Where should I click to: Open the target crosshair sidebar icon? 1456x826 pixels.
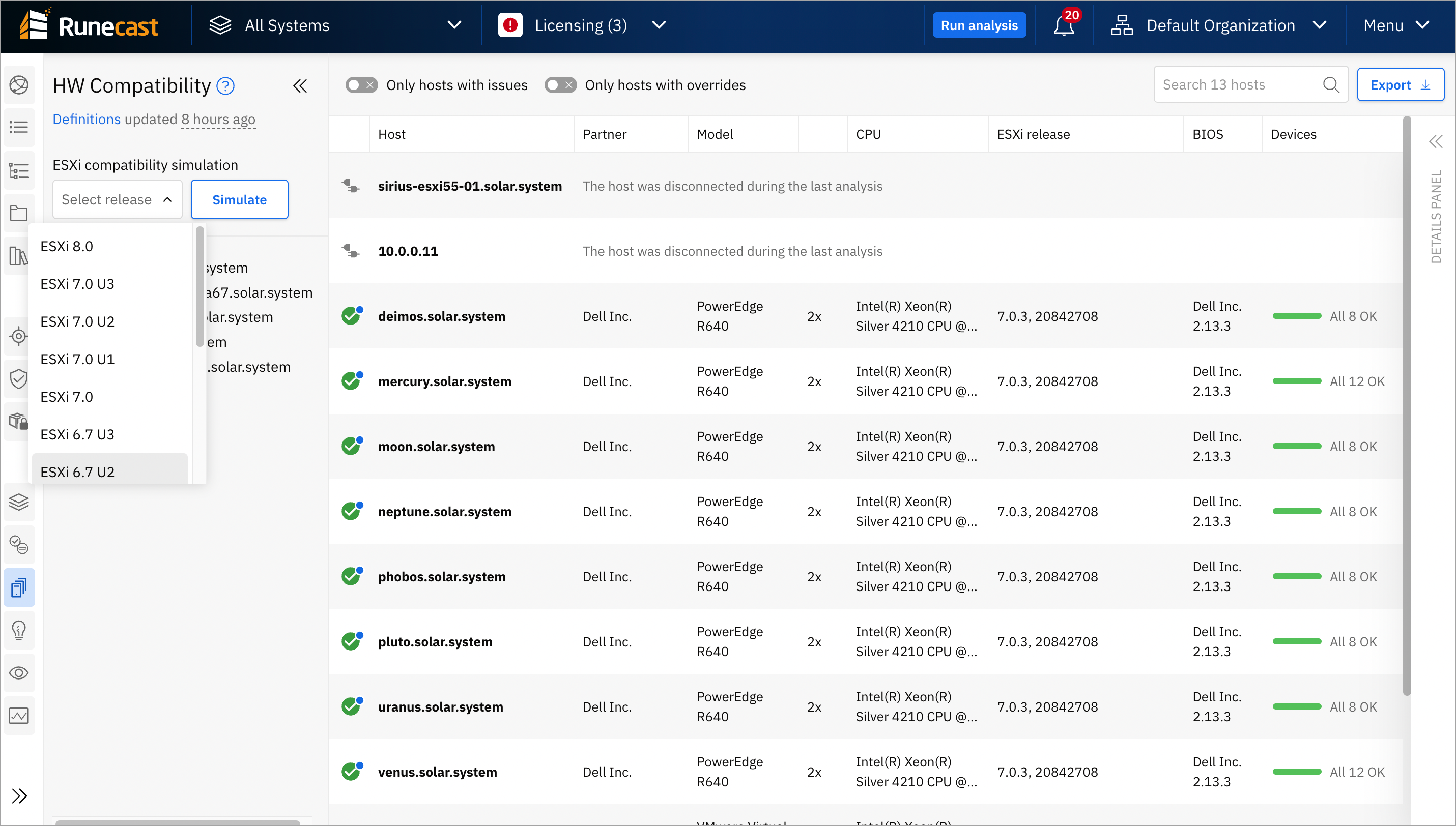point(19,336)
